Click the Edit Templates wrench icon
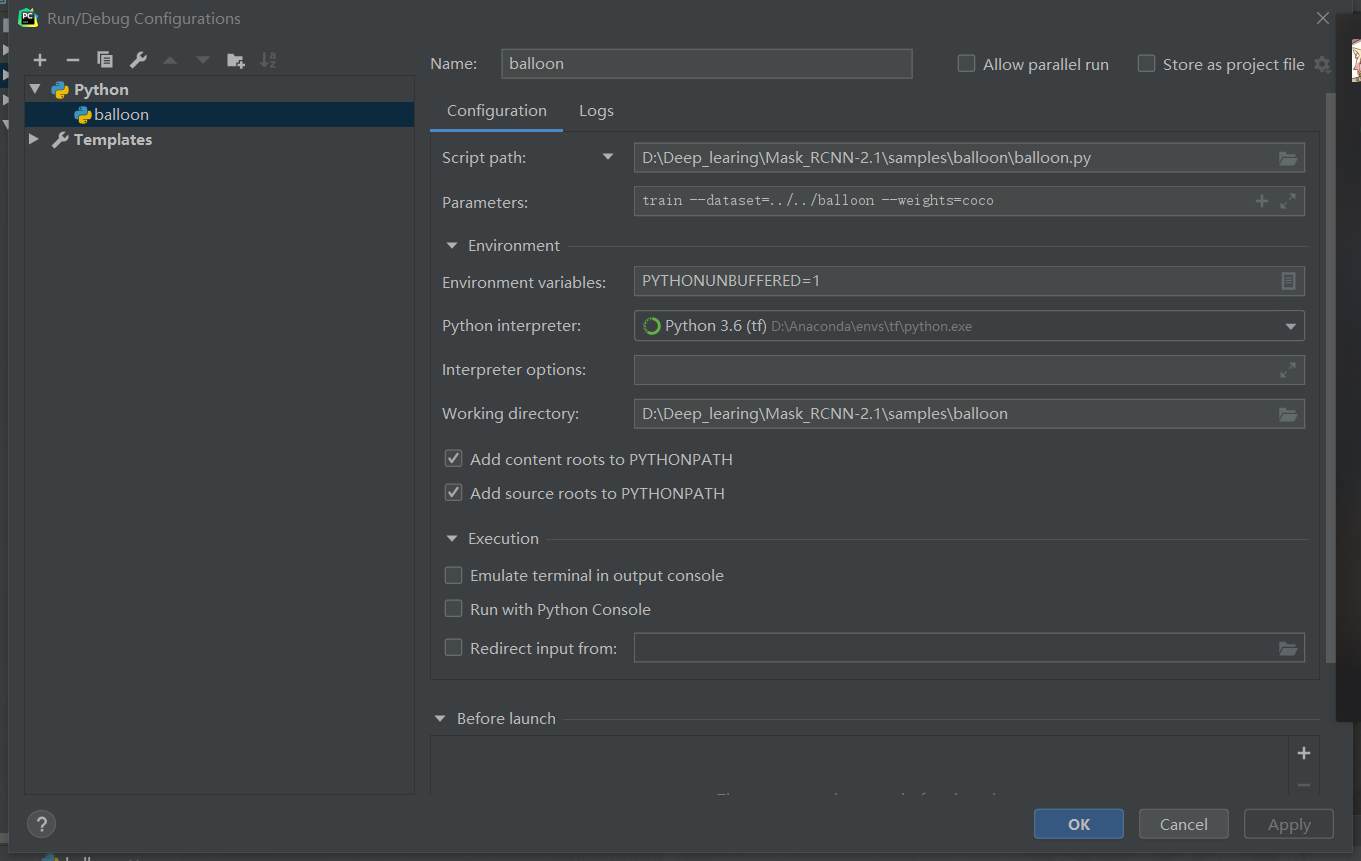This screenshot has height=861, width=1361. [x=138, y=60]
